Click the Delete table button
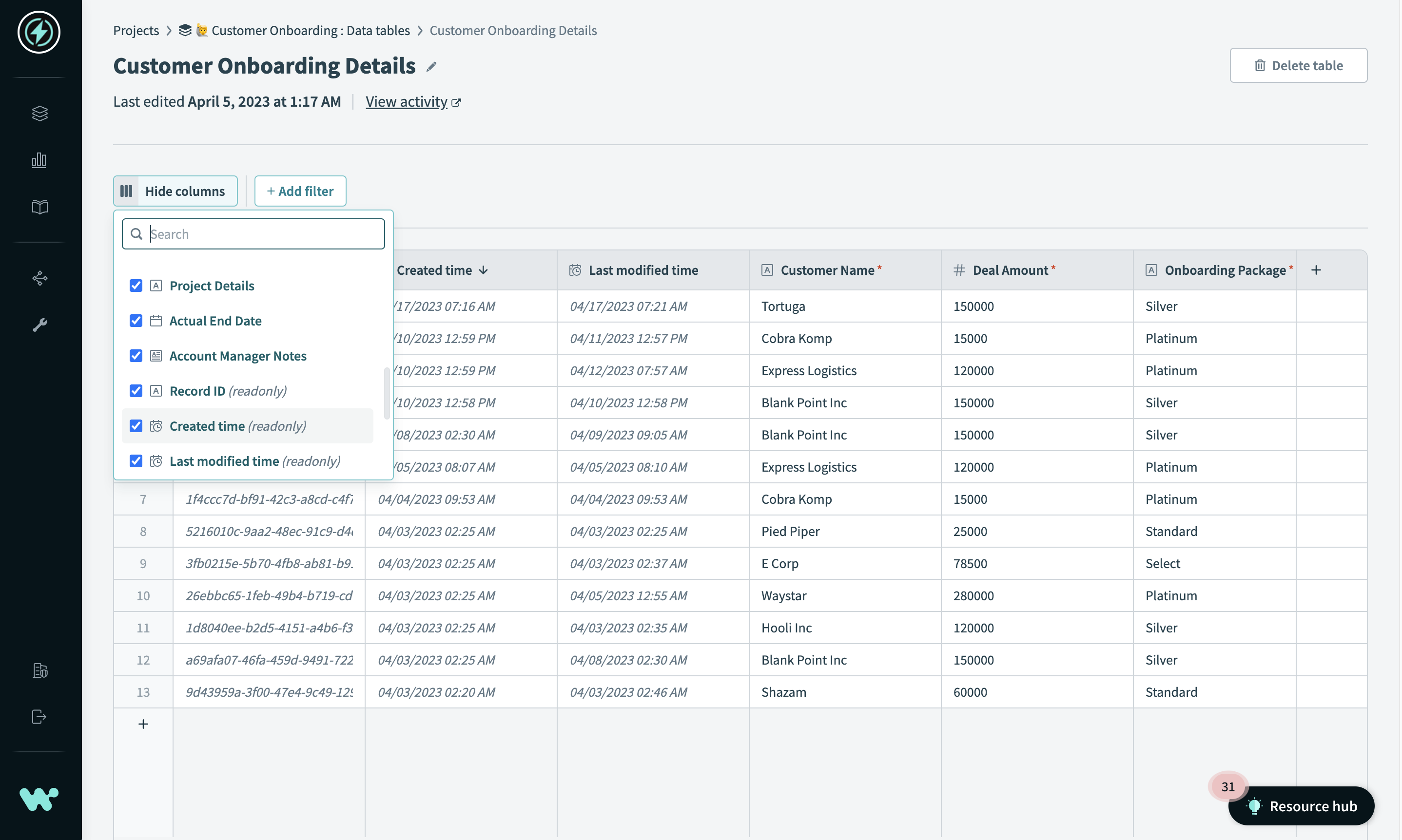1402x840 pixels. [x=1298, y=66]
